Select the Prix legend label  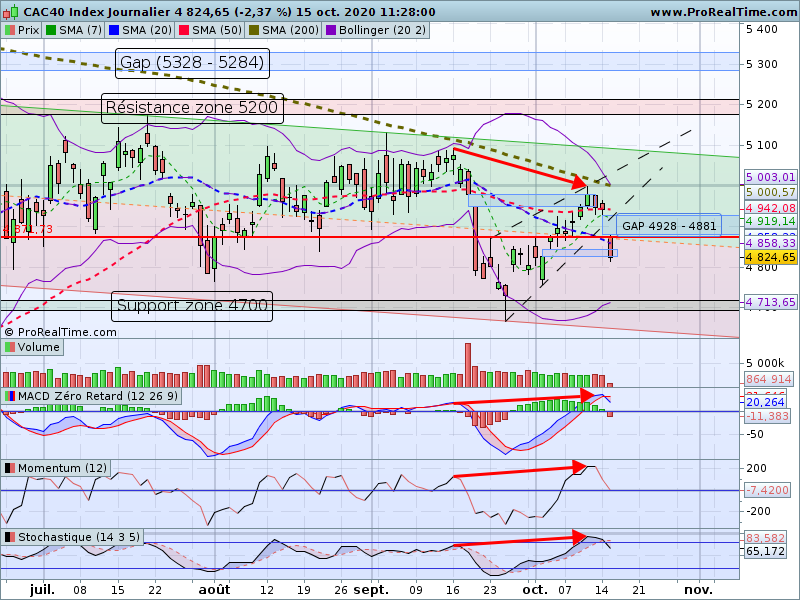29,30
